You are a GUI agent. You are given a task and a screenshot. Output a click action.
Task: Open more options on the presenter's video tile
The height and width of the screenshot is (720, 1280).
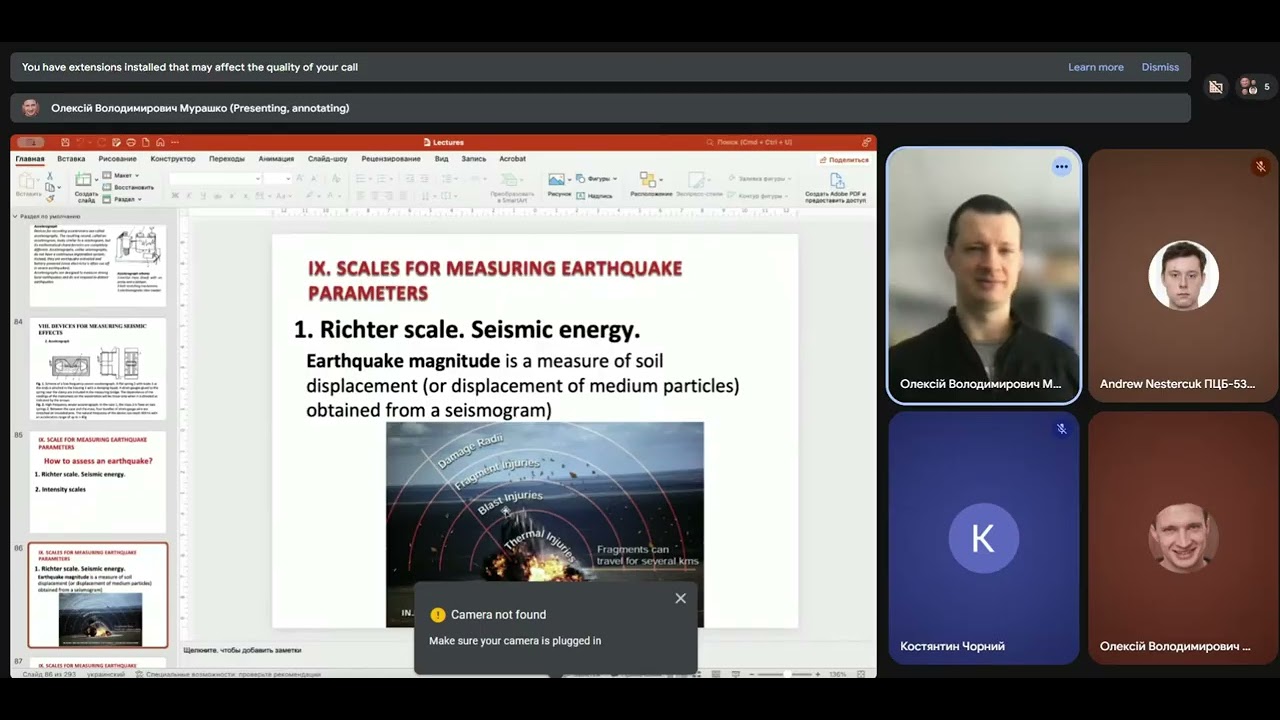click(x=1061, y=167)
